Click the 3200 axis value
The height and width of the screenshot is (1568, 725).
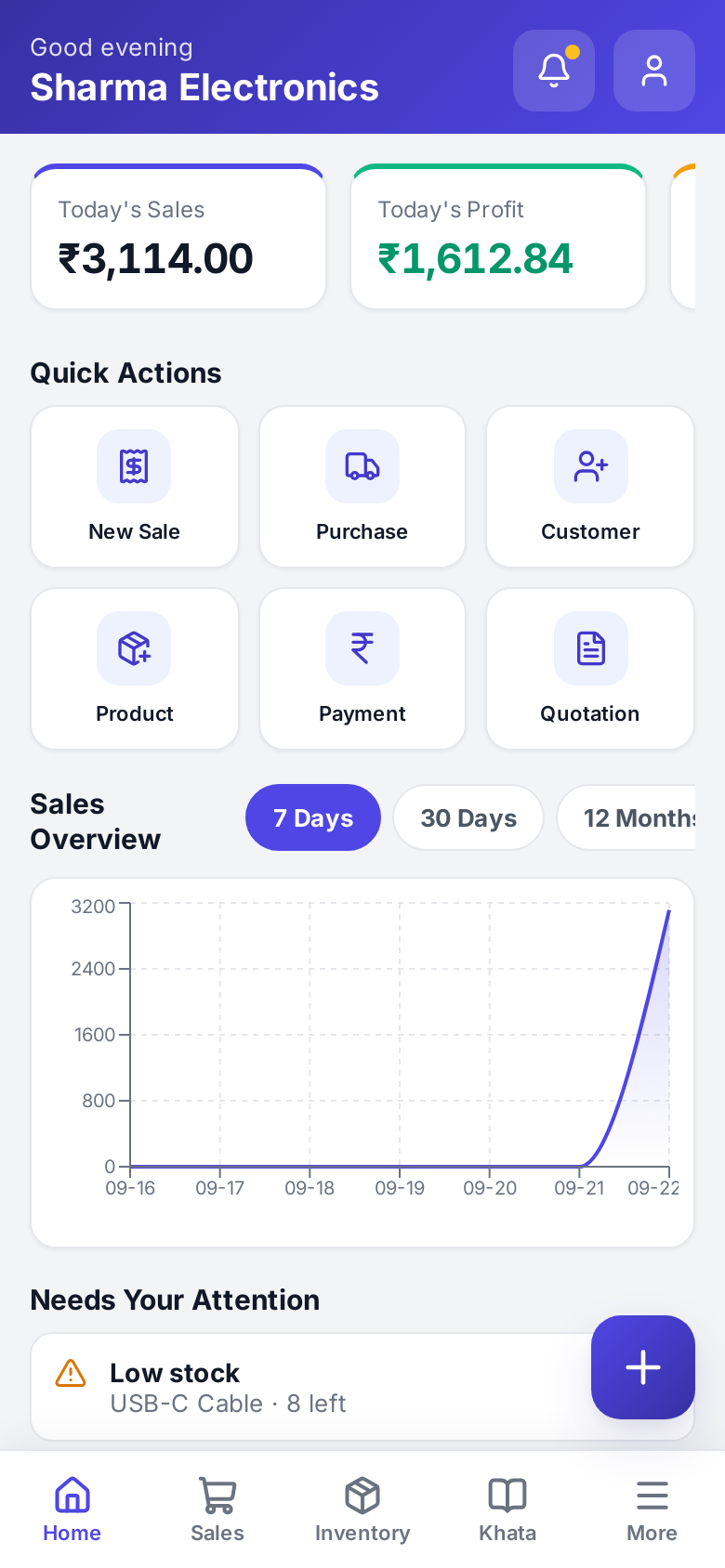pos(93,906)
